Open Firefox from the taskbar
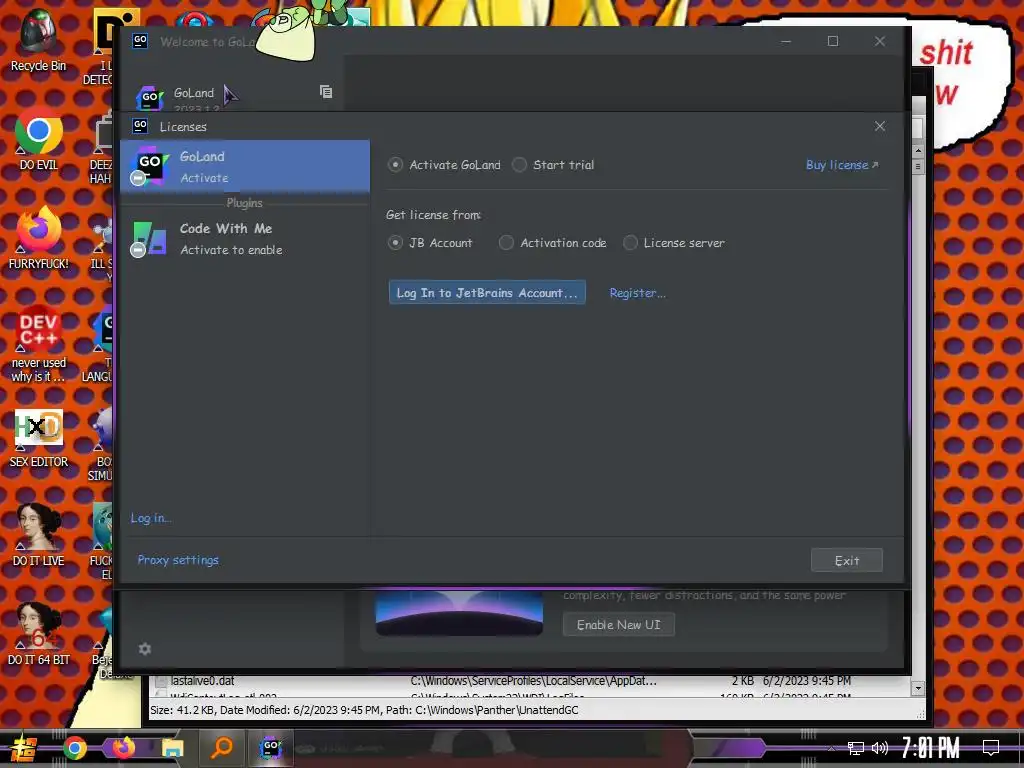The height and width of the screenshot is (768, 1024). 123,748
